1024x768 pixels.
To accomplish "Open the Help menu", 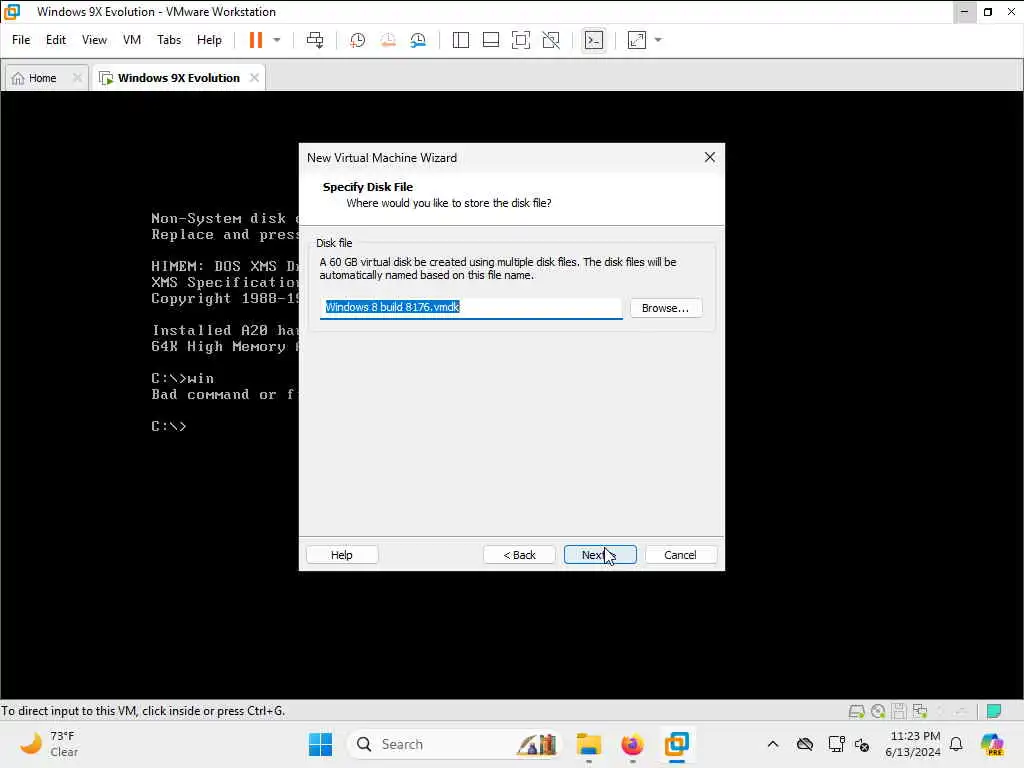I will (x=209, y=40).
